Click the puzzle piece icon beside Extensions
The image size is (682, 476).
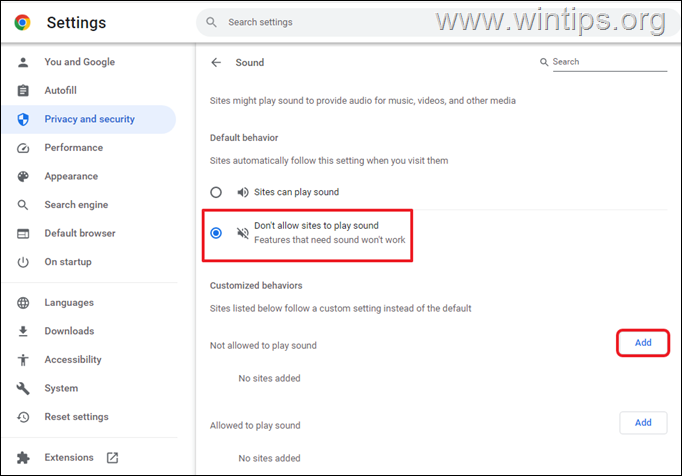click(x=23, y=458)
